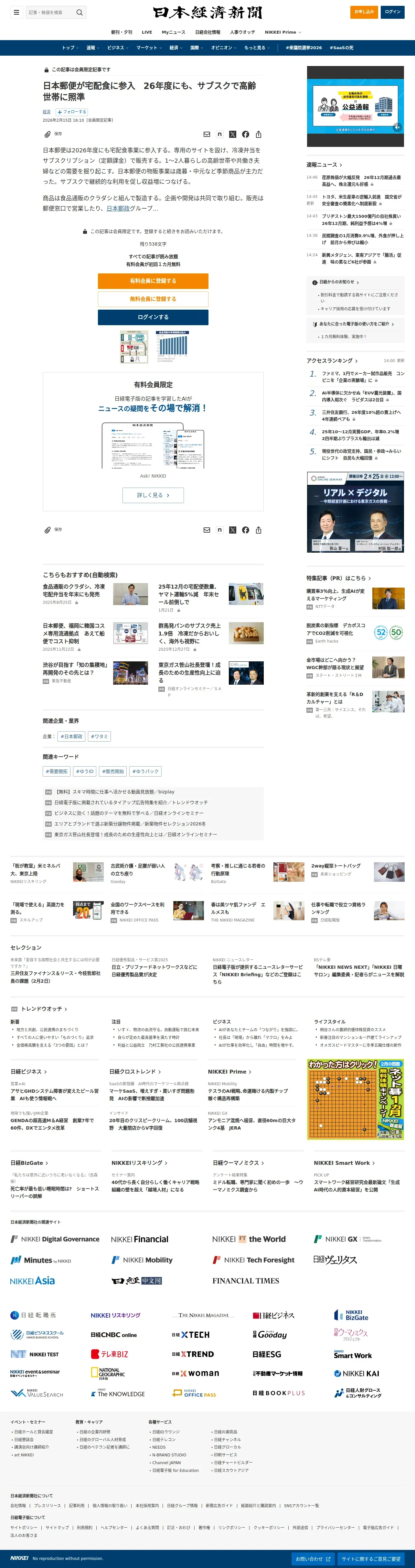Open the 特集記事（PR）はこちら link
Screen dimensions: 415x1568
click(338, 578)
